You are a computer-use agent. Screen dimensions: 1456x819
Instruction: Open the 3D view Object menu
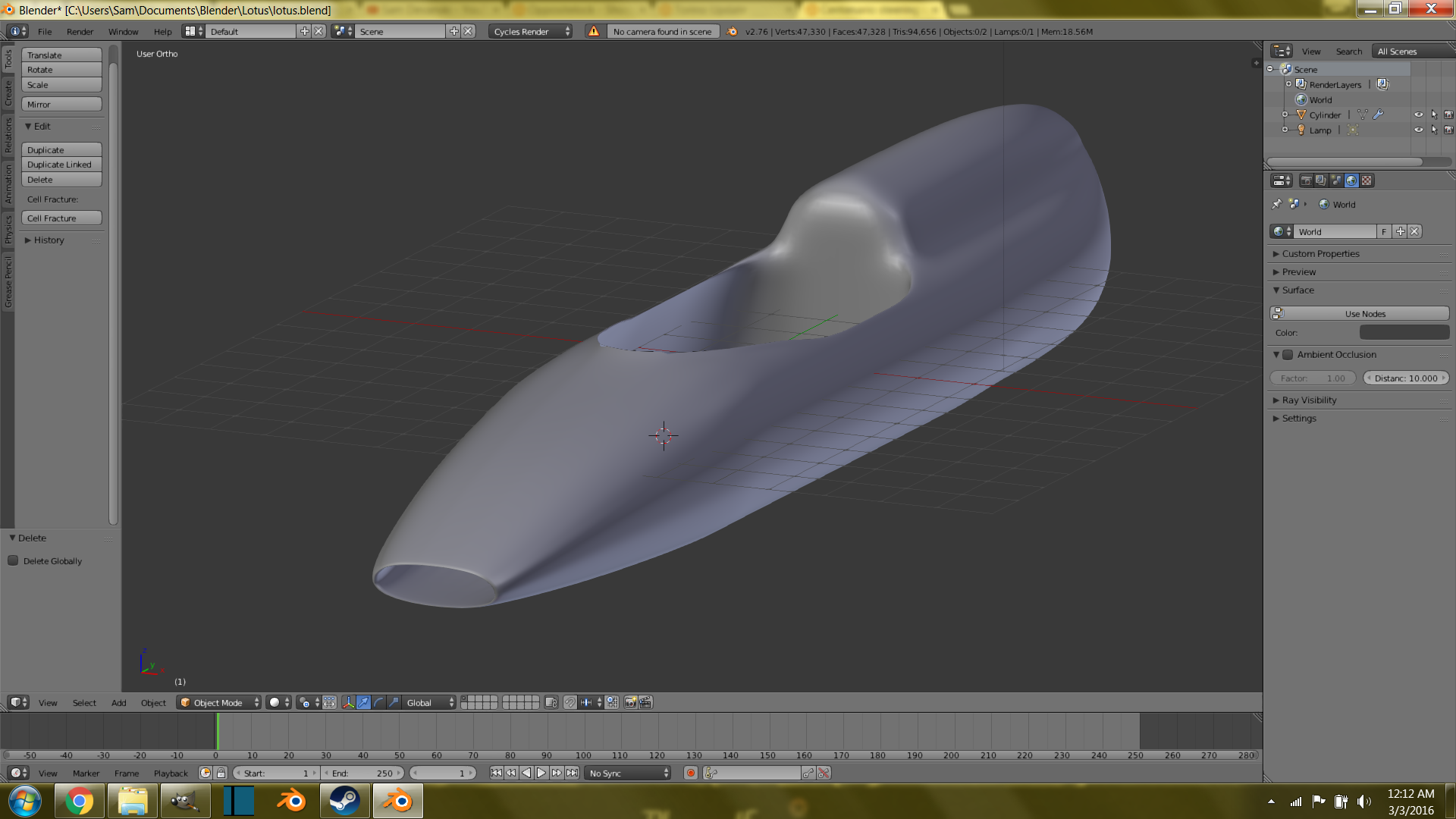[153, 702]
